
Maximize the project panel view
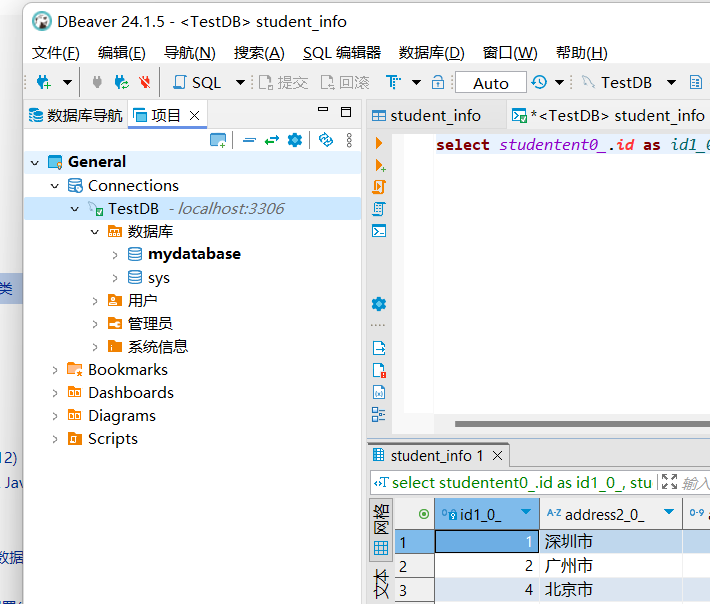pos(346,112)
